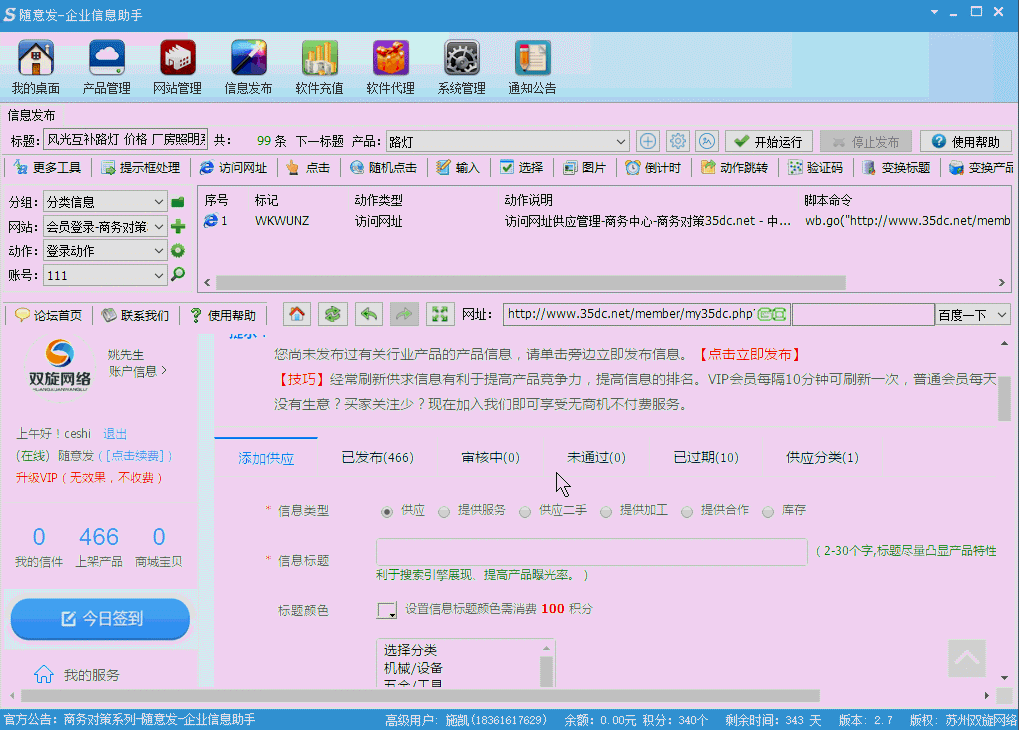Select 提供加工 radio button
Viewport: 1019px width, 730px height.
click(606, 512)
